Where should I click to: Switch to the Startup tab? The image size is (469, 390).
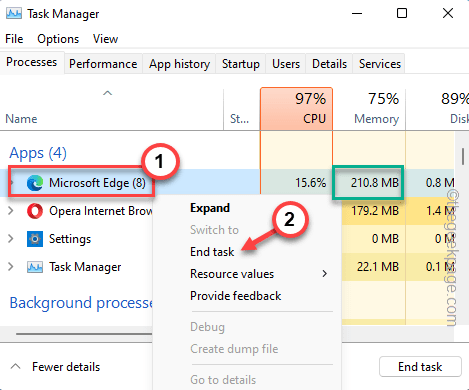click(241, 64)
